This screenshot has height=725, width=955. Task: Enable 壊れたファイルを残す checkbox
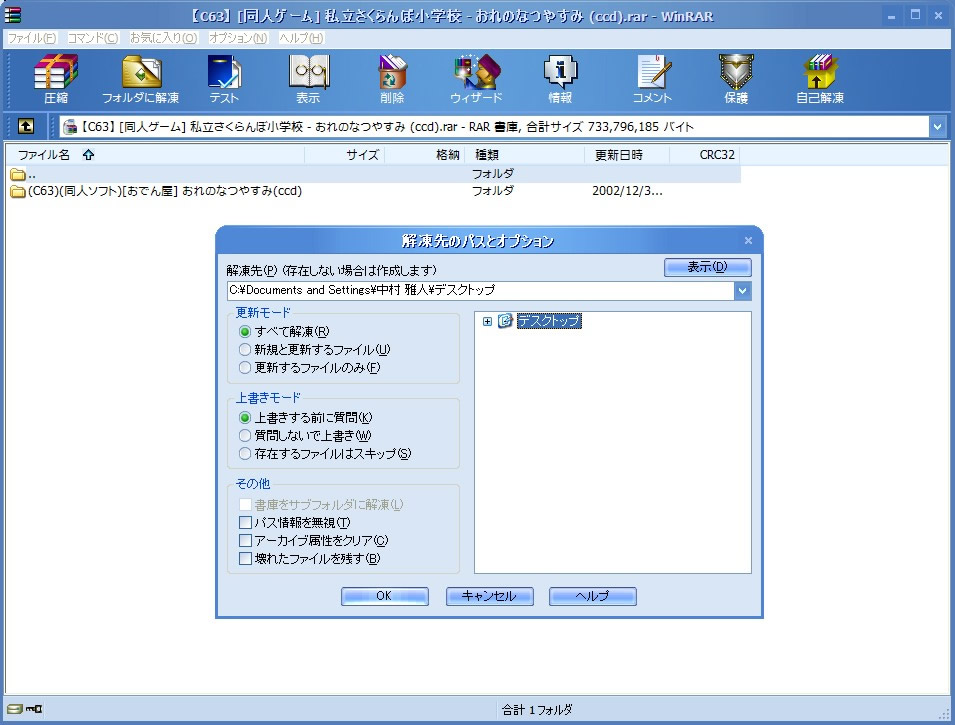point(245,558)
